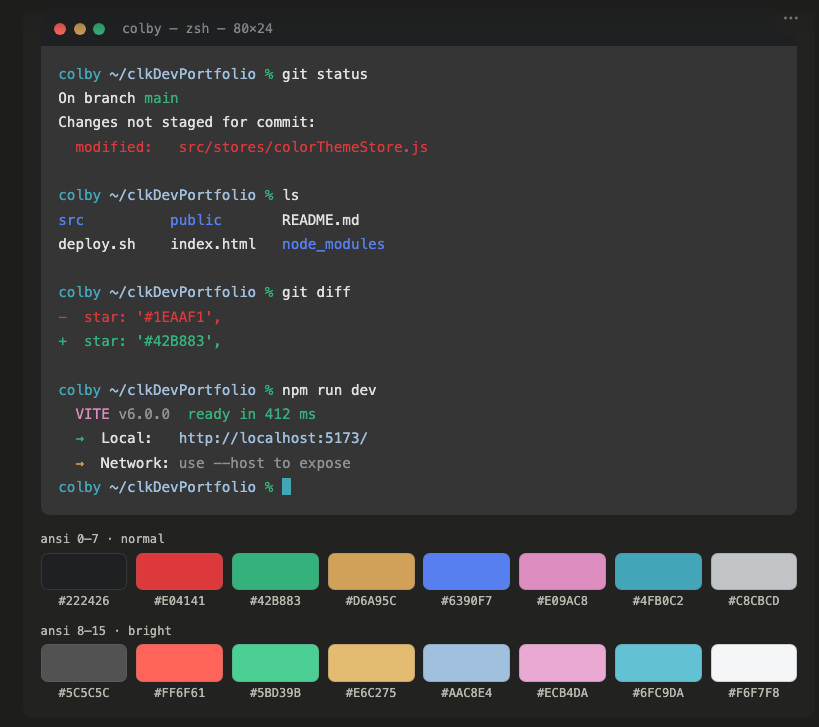Image resolution: width=819 pixels, height=727 pixels.
Task: Select the #E04141 red swatch
Action: (179, 571)
